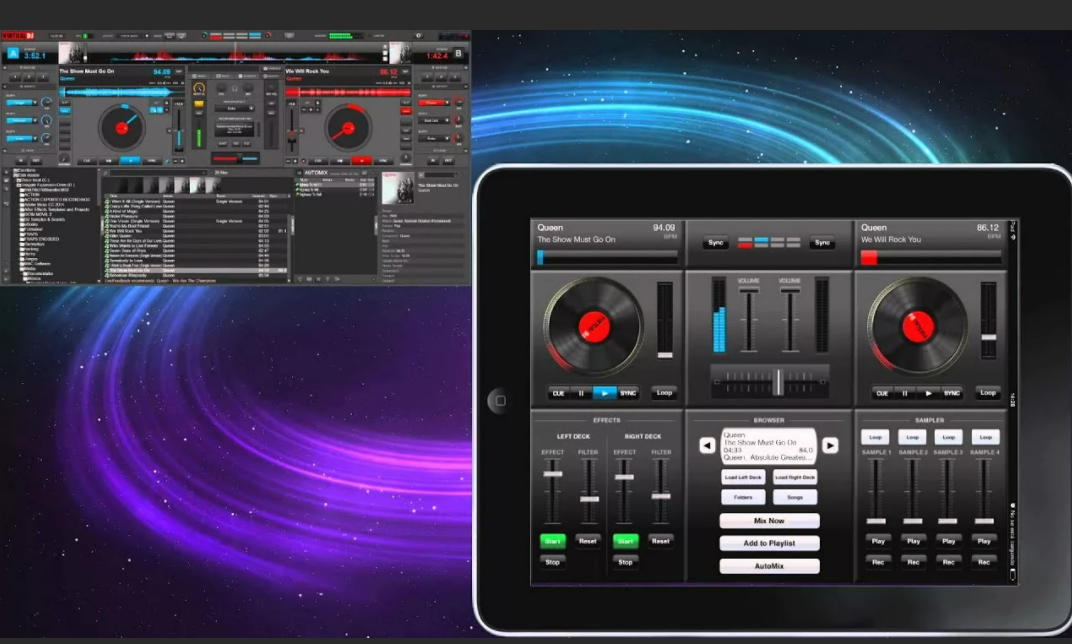Tap Load Left Deck button
The width and height of the screenshot is (1072, 644).
743,477
